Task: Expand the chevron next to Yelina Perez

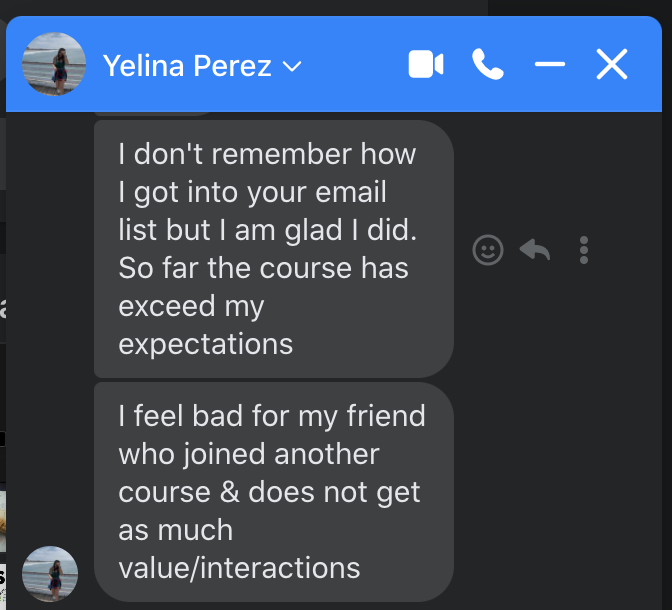Action: [x=292, y=66]
